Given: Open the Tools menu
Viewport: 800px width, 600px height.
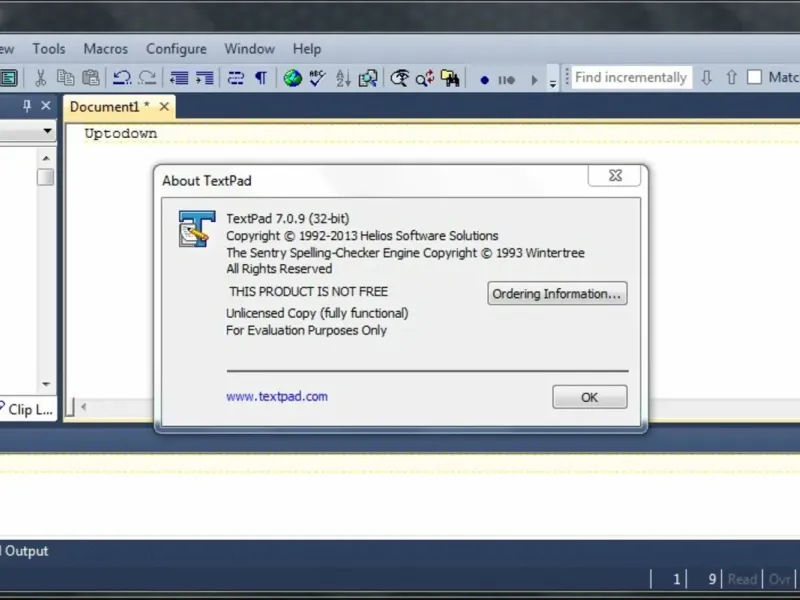Looking at the screenshot, I should (x=49, y=49).
